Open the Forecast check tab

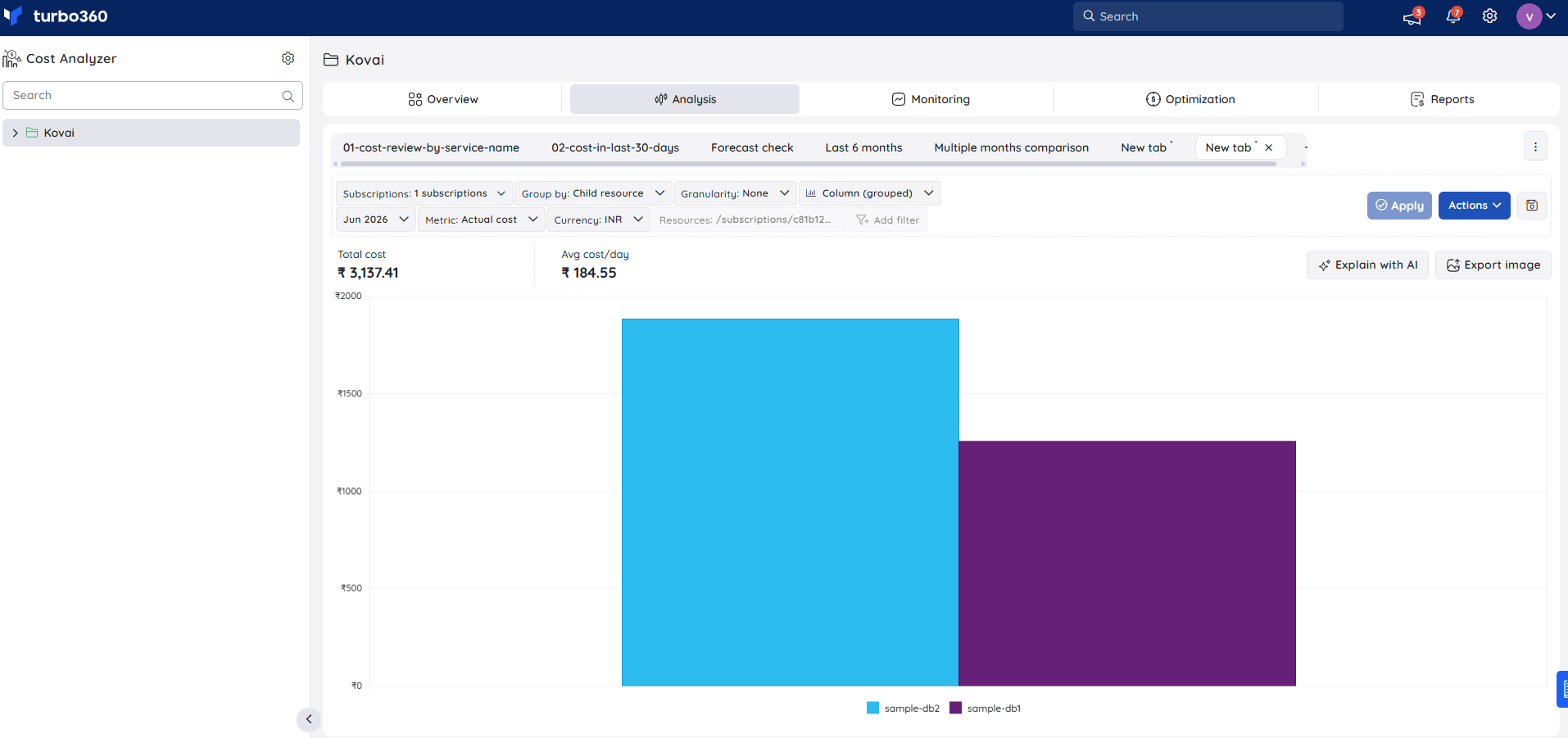coord(752,147)
